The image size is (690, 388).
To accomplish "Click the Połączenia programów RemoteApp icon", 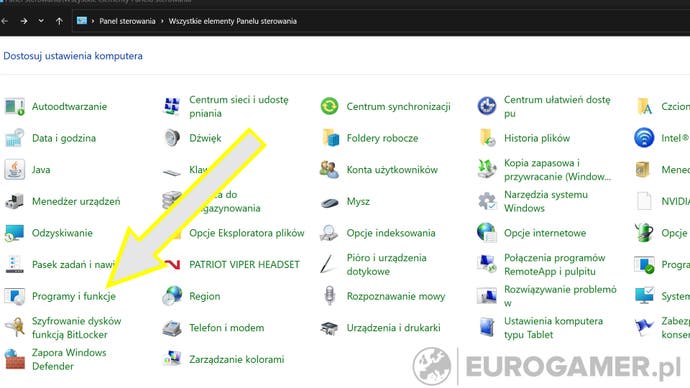I will pos(487,264).
